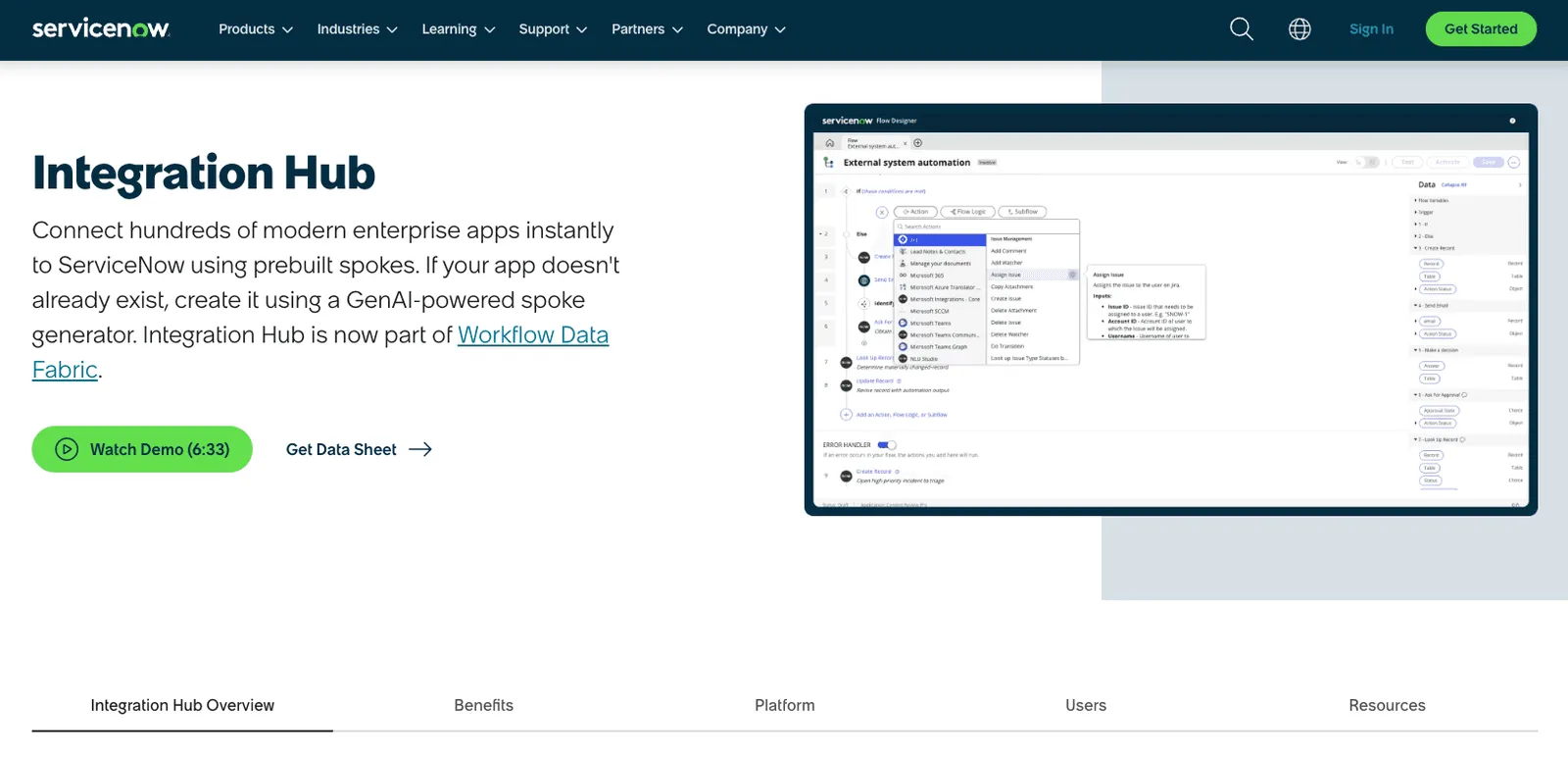
Task: Hit the green Get Started button
Action: pyautogui.click(x=1481, y=29)
